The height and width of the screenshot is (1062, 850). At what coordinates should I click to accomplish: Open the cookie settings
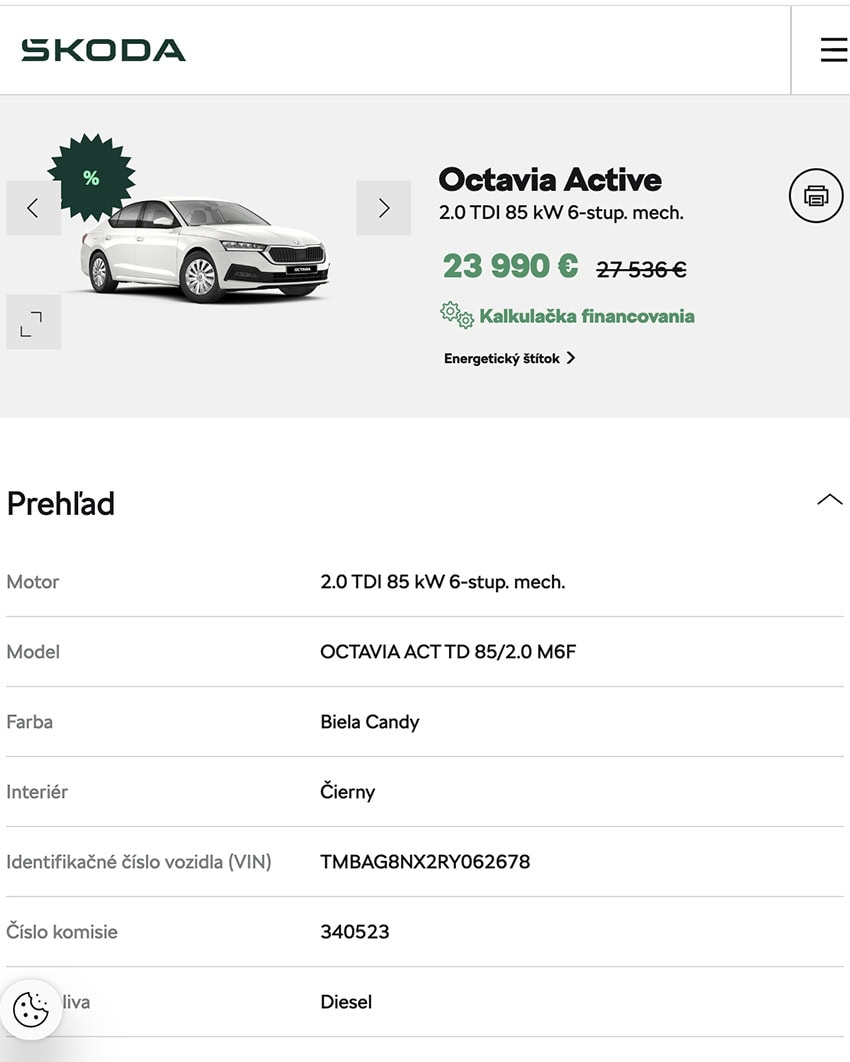(31, 1010)
